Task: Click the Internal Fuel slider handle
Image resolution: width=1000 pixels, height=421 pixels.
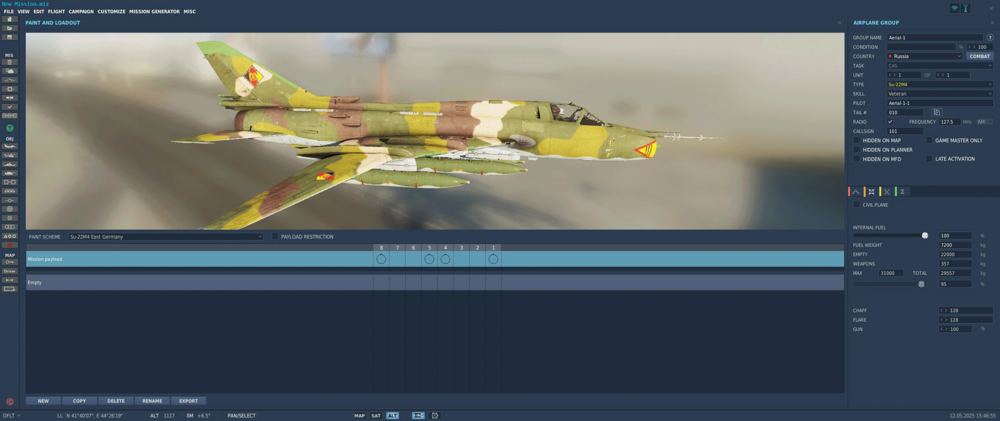Action: click(x=925, y=235)
